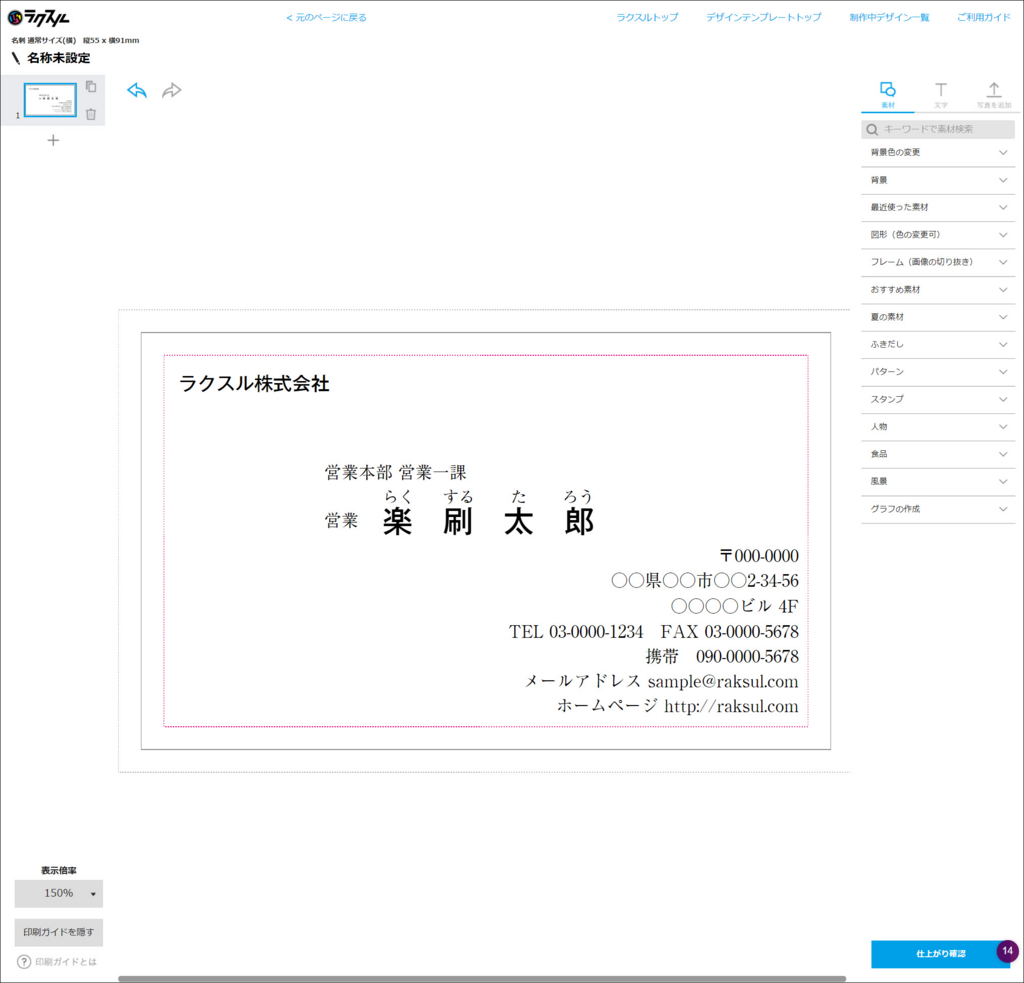This screenshot has width=1024, height=983.
Task: Click the purple 14 notification badge
Action: coord(1007,951)
